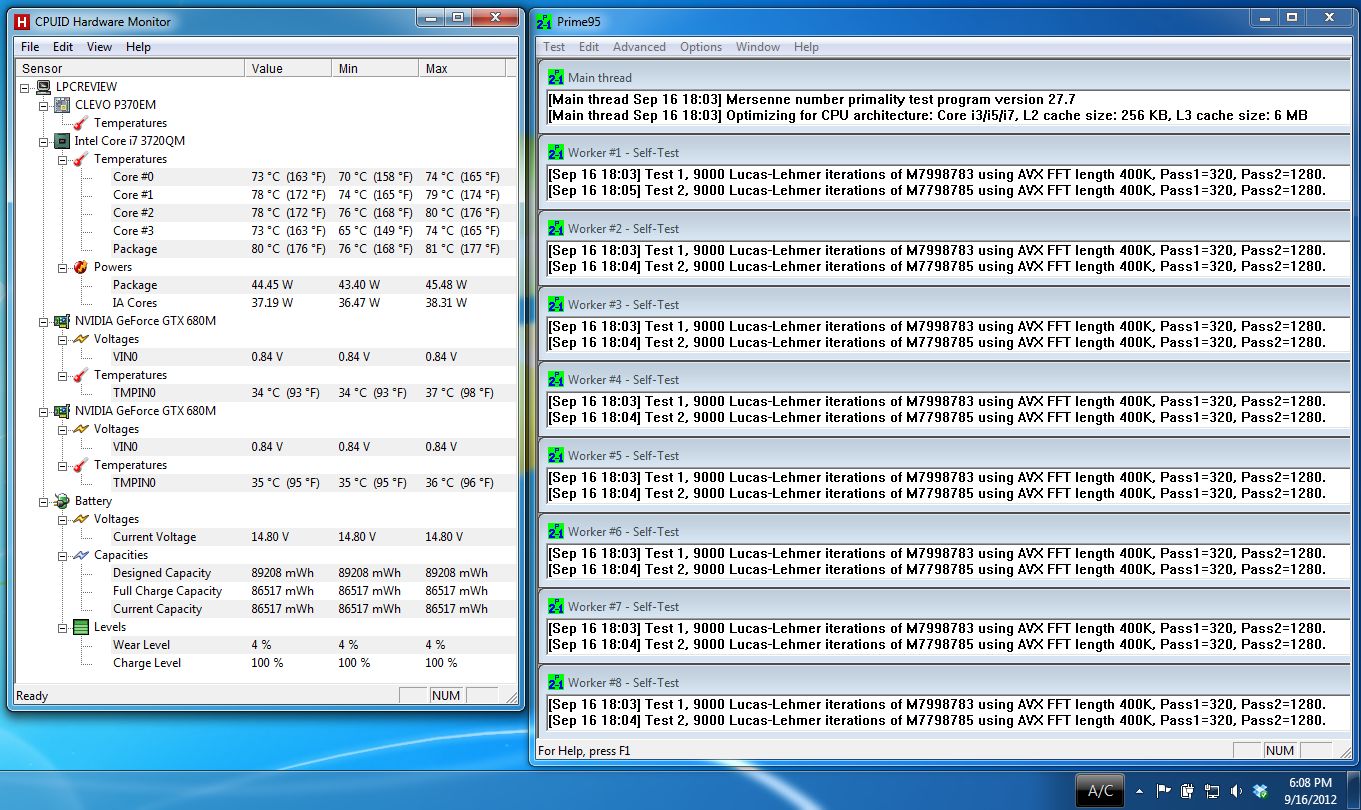
Task: Click the Worker #7 Self-Test icon
Action: click(556, 606)
